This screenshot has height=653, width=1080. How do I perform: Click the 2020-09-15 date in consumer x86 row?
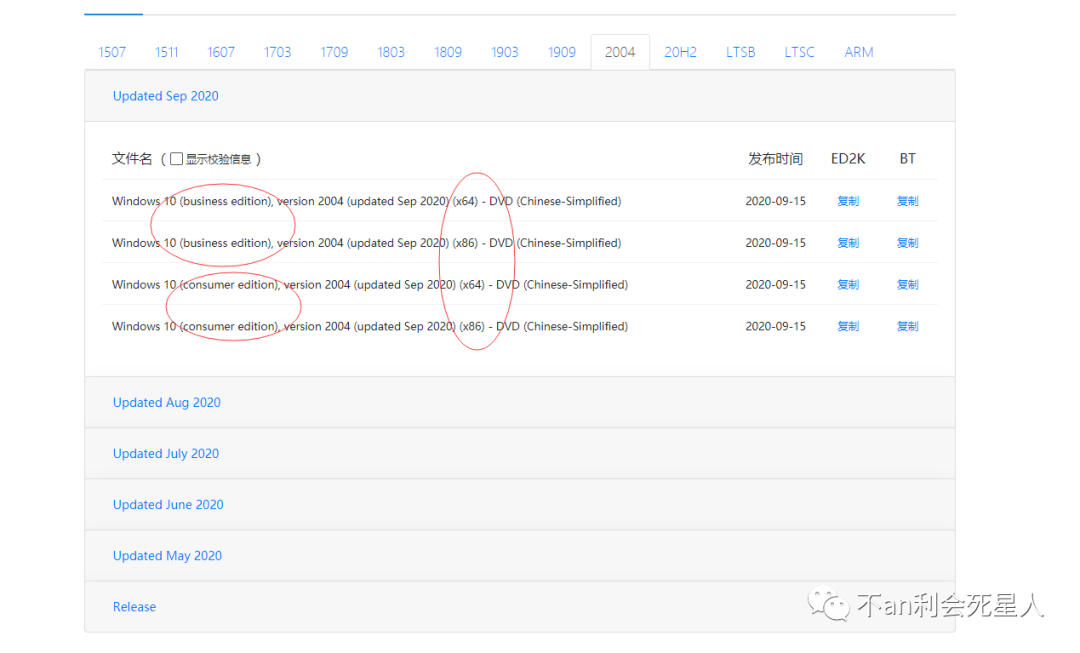coord(776,326)
